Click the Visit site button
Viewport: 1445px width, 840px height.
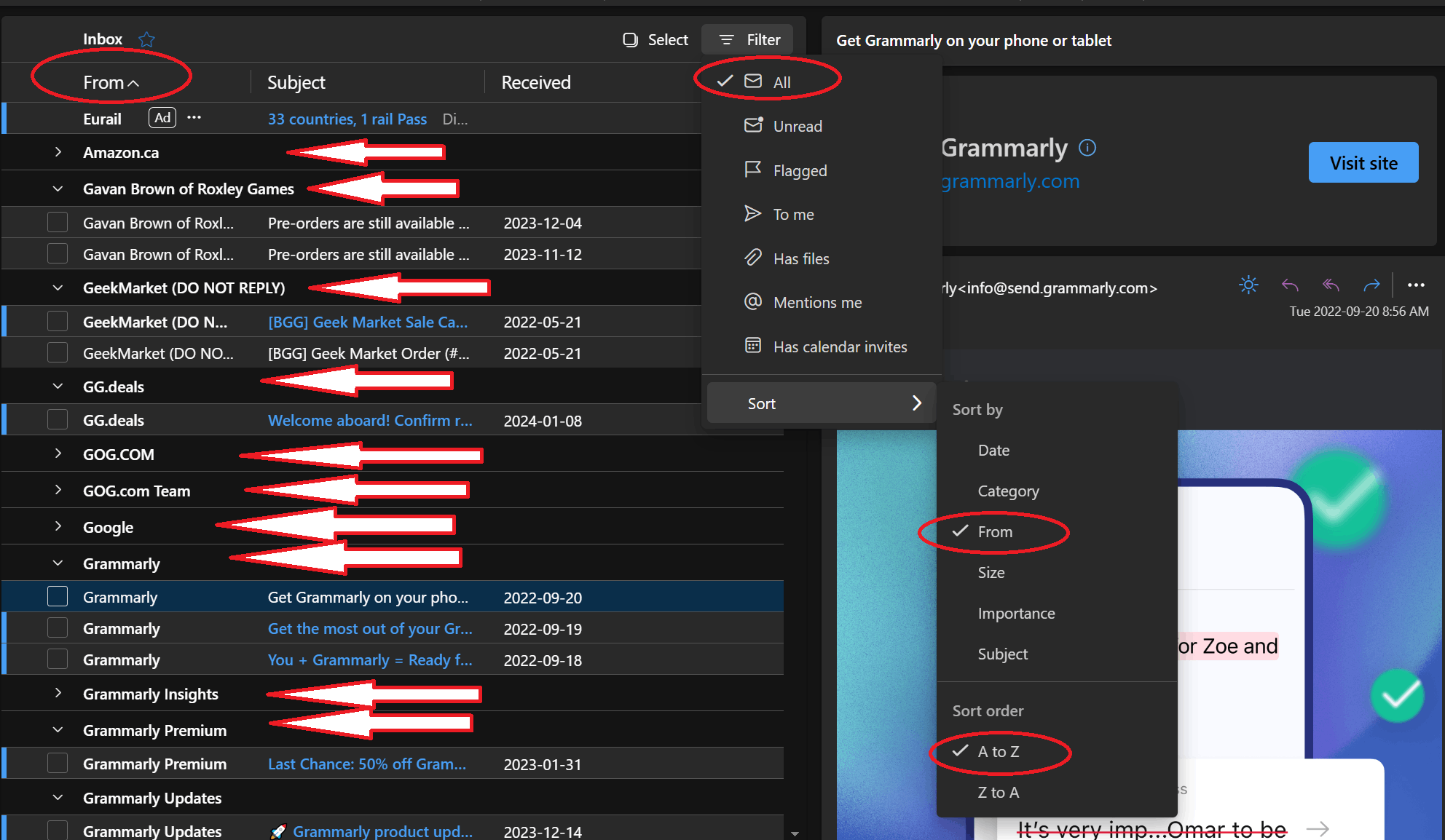pos(1363,163)
